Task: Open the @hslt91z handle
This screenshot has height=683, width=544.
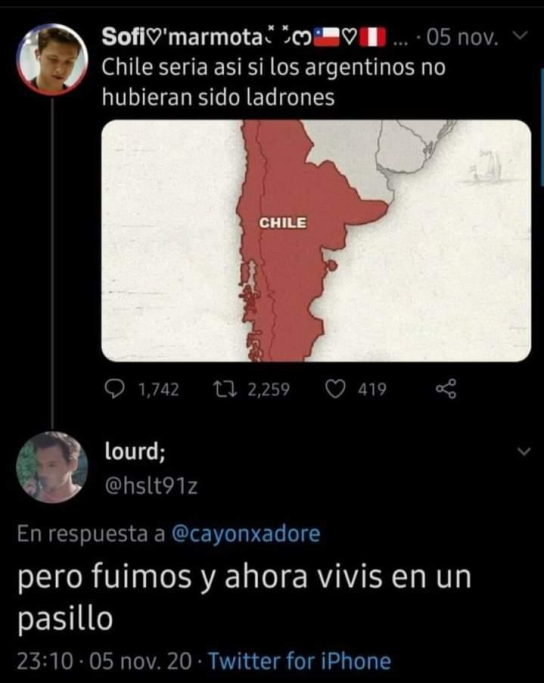Action: pos(151,486)
